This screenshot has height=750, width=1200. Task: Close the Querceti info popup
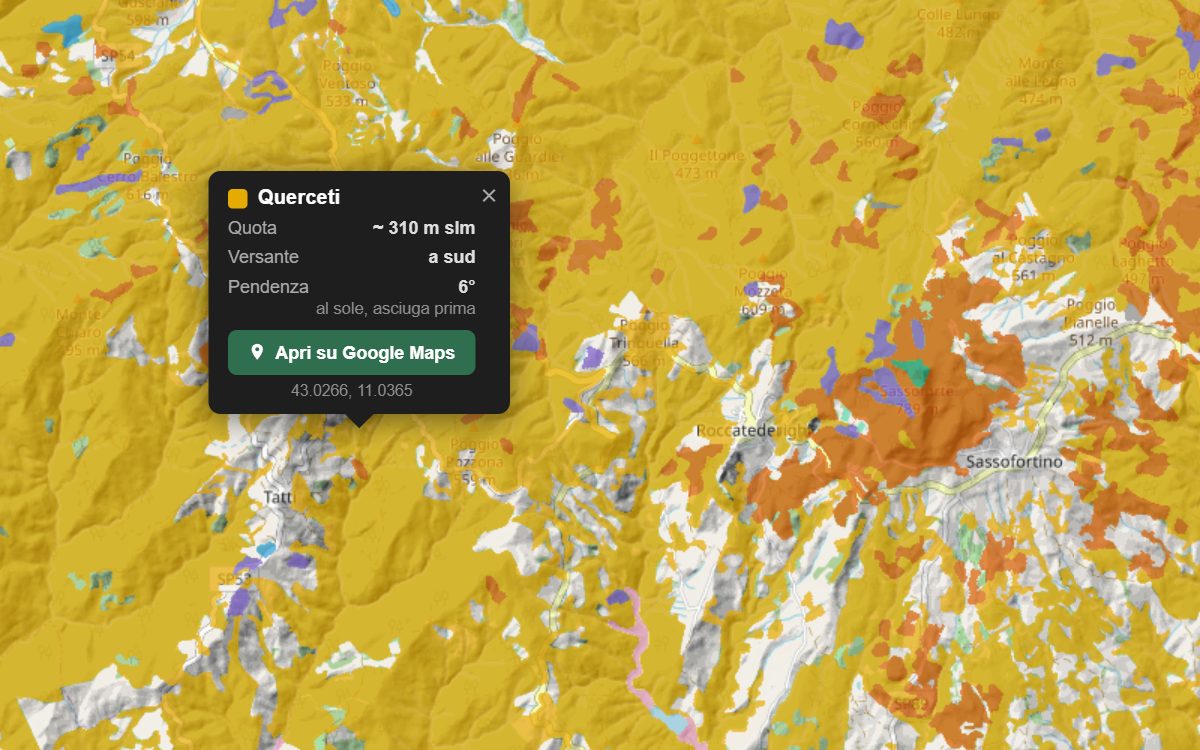click(x=488, y=196)
